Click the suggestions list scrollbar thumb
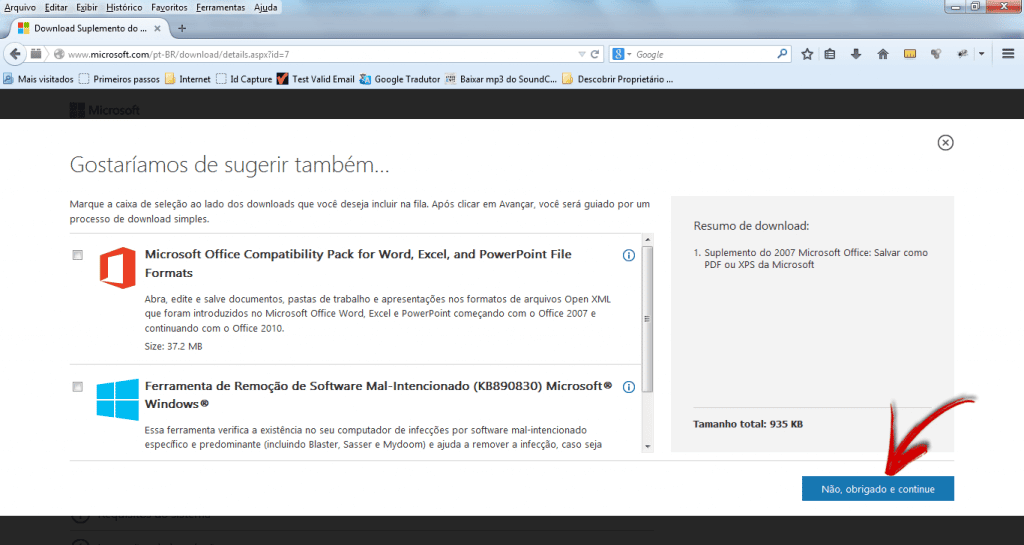Viewport: 1024px width, 545px height. click(648, 319)
